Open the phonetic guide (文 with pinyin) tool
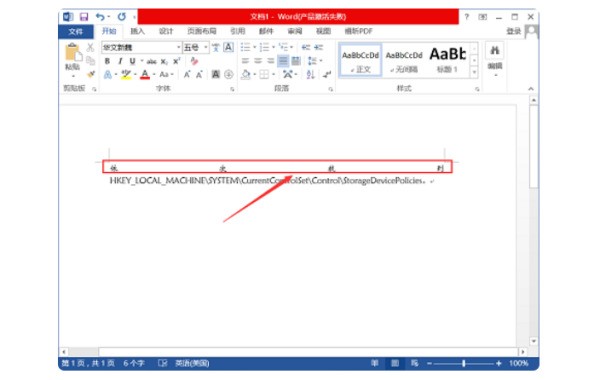 (x=216, y=47)
